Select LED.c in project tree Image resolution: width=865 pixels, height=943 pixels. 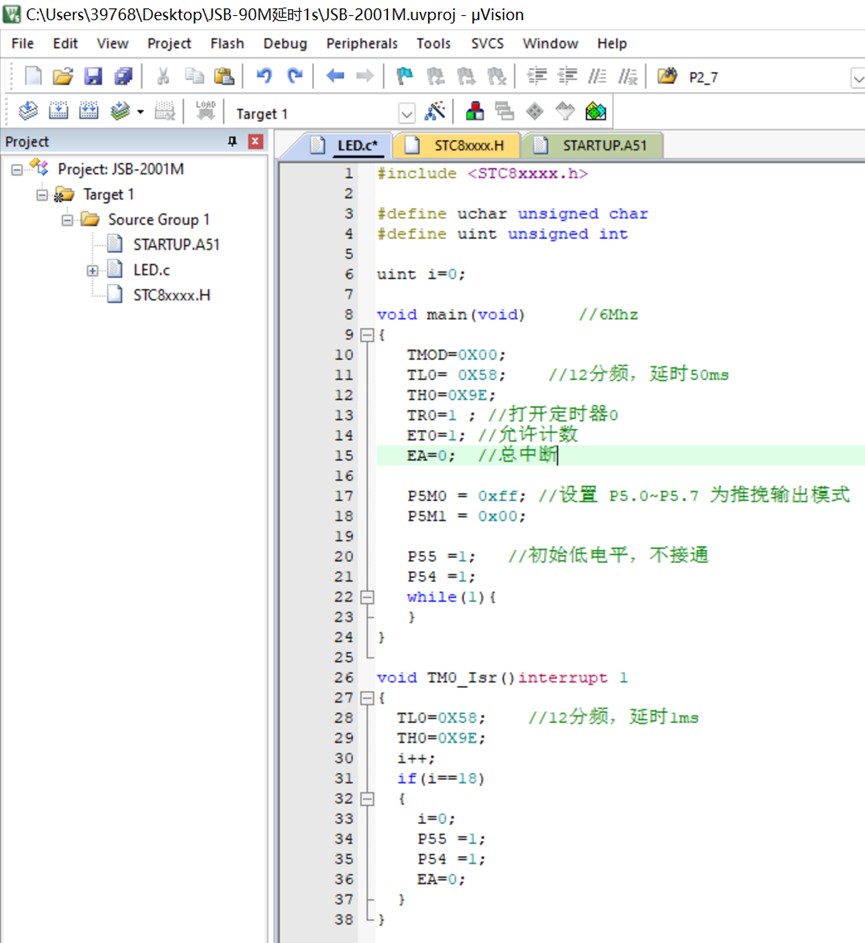coord(151,270)
